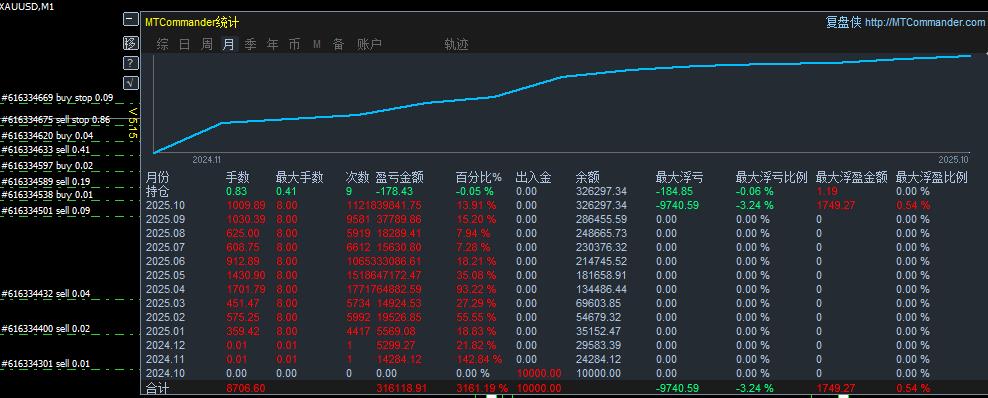Open the 币 symbol tab
The image size is (988, 398).
[x=295, y=45]
